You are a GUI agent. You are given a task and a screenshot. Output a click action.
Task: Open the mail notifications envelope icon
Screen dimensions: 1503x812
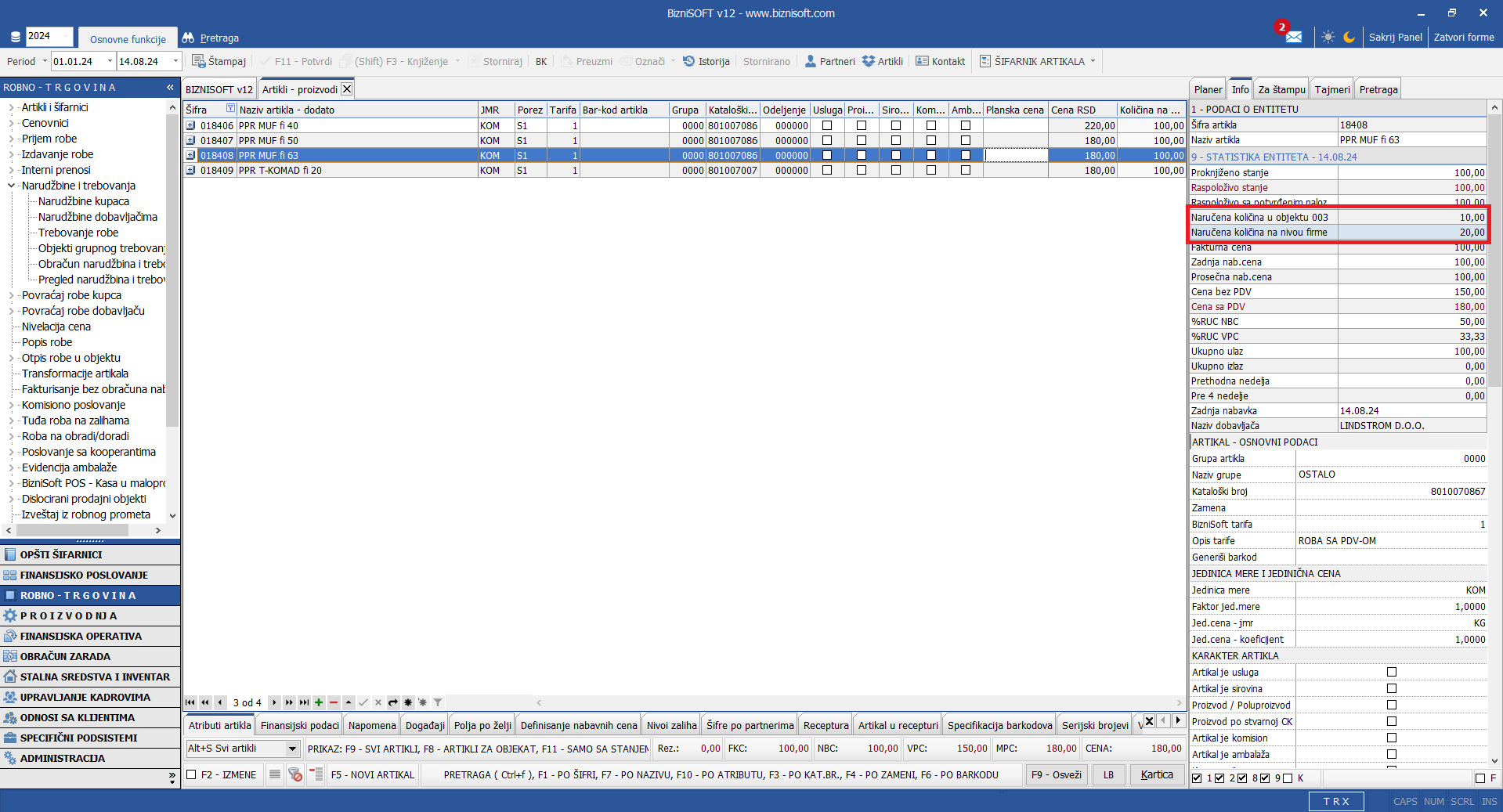[1293, 37]
